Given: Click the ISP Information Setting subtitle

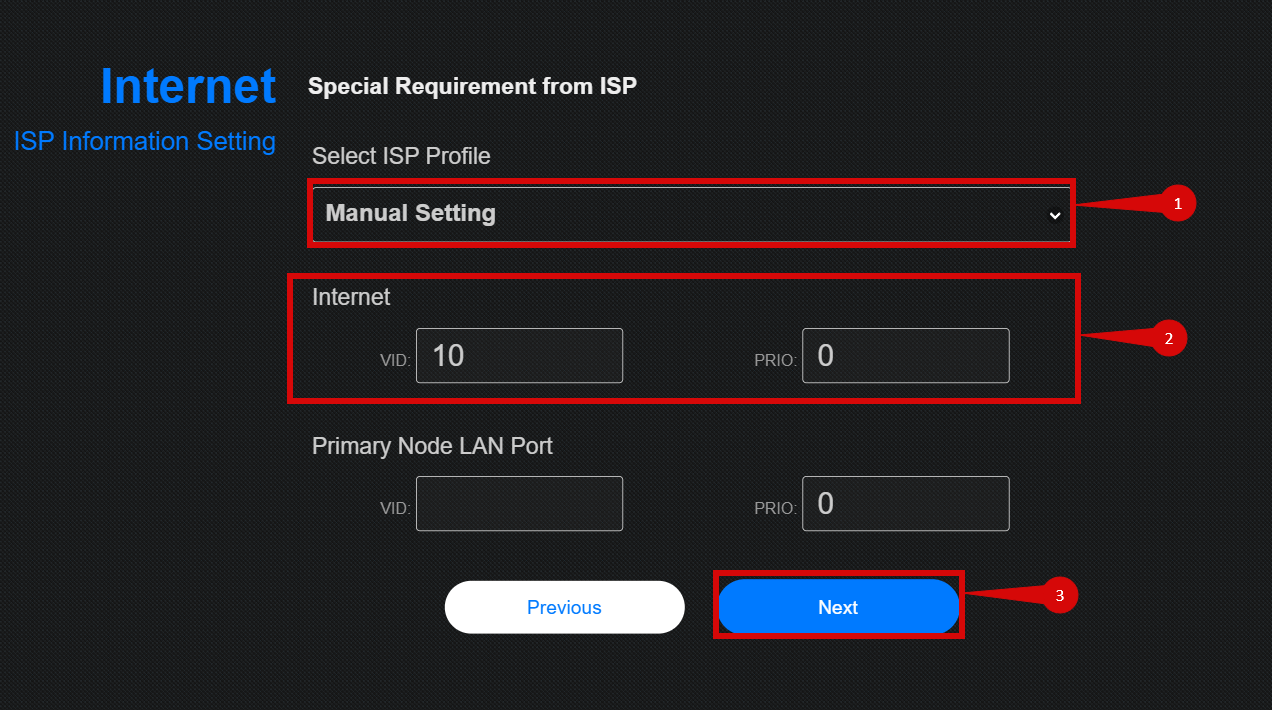Looking at the screenshot, I should point(145,141).
